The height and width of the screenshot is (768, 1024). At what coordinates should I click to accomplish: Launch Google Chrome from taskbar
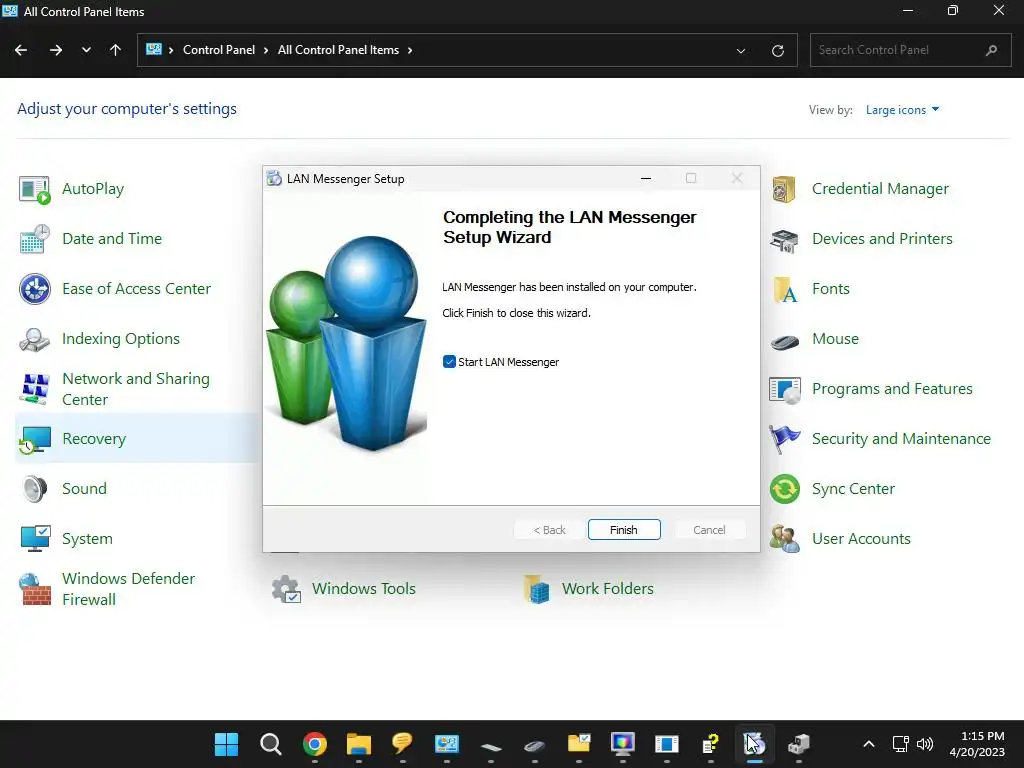pyautogui.click(x=315, y=744)
